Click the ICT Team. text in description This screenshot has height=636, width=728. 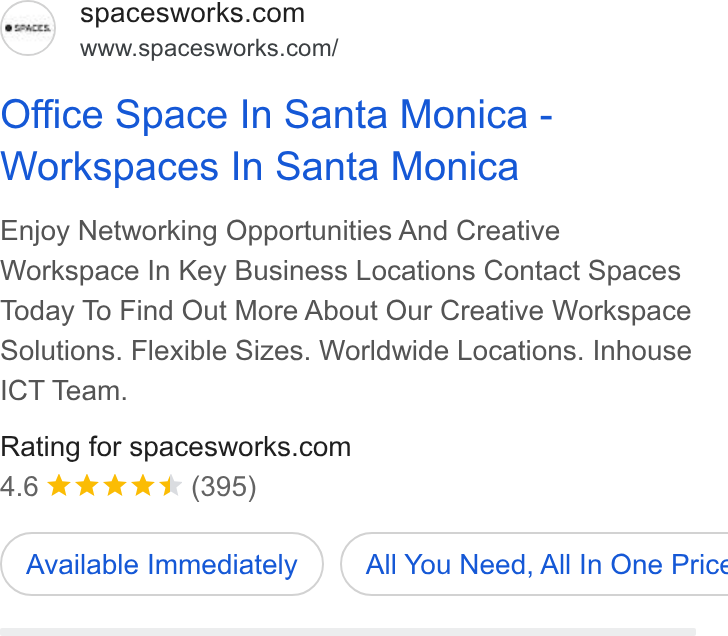64,391
